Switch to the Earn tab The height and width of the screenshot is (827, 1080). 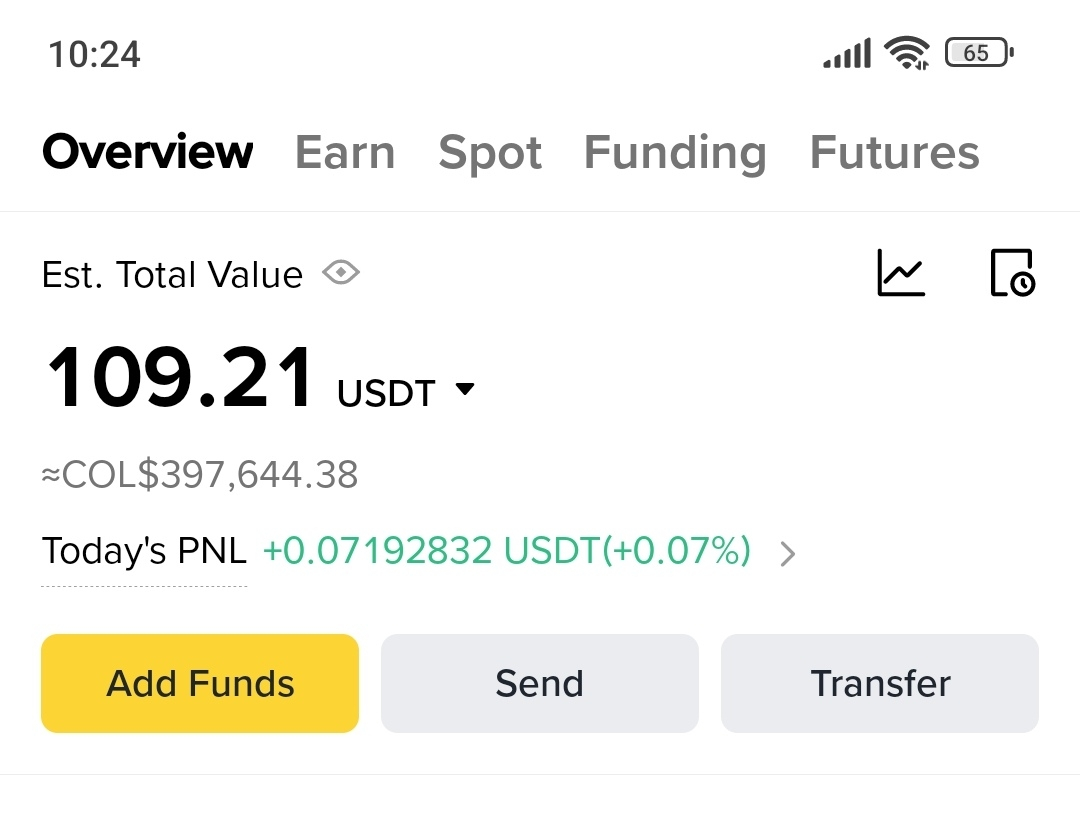coord(345,153)
